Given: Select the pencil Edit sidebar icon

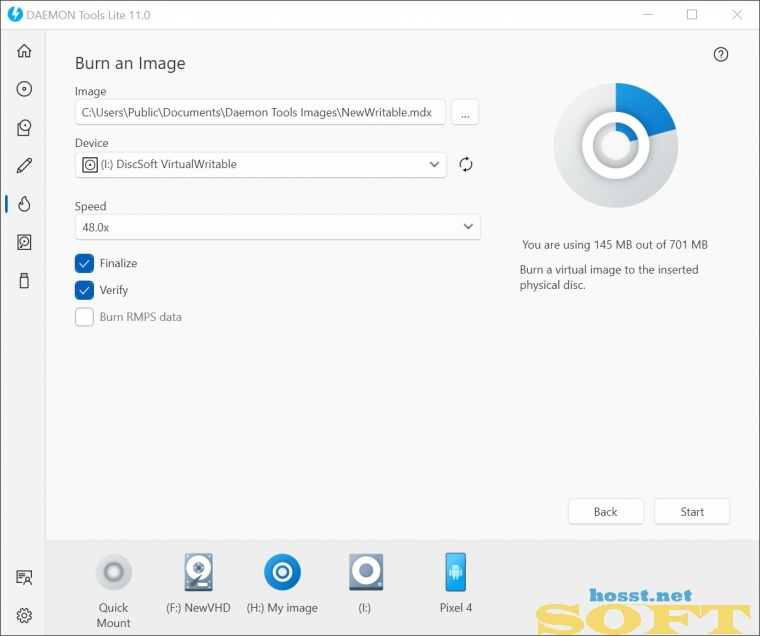Looking at the screenshot, I should [x=24, y=165].
